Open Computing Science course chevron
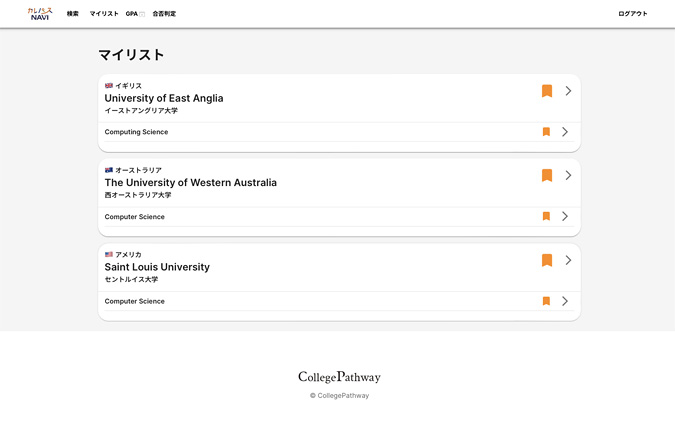 click(565, 132)
